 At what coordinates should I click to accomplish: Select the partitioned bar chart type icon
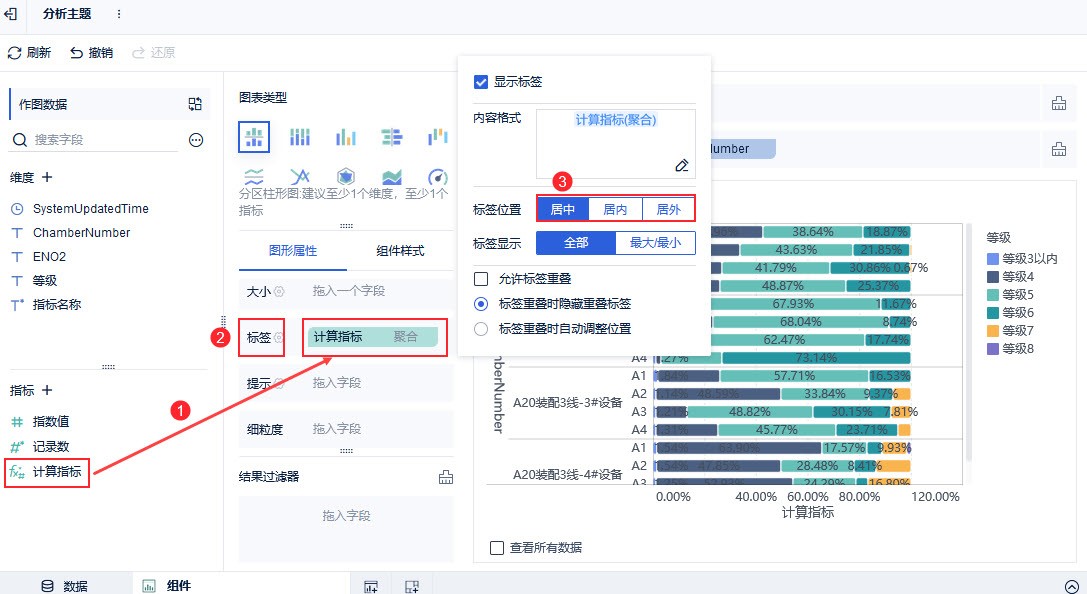(x=253, y=137)
